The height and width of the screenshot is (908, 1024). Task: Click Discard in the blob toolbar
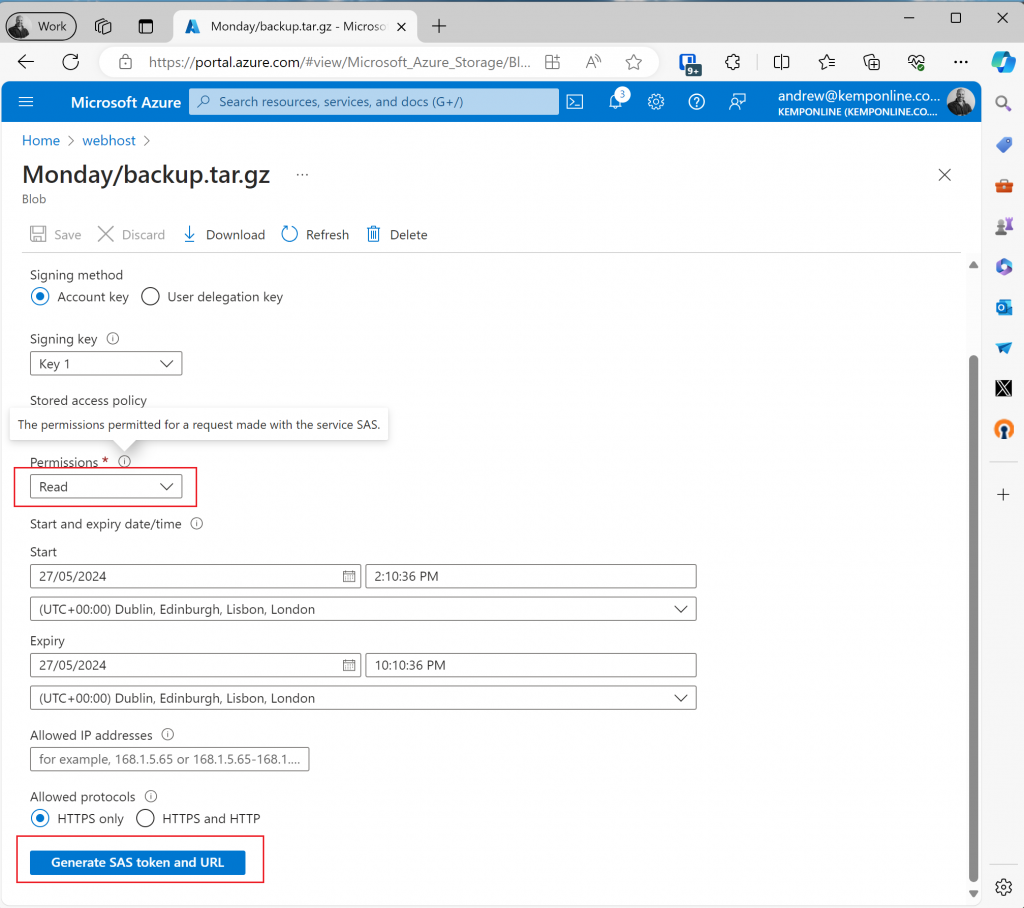131,235
